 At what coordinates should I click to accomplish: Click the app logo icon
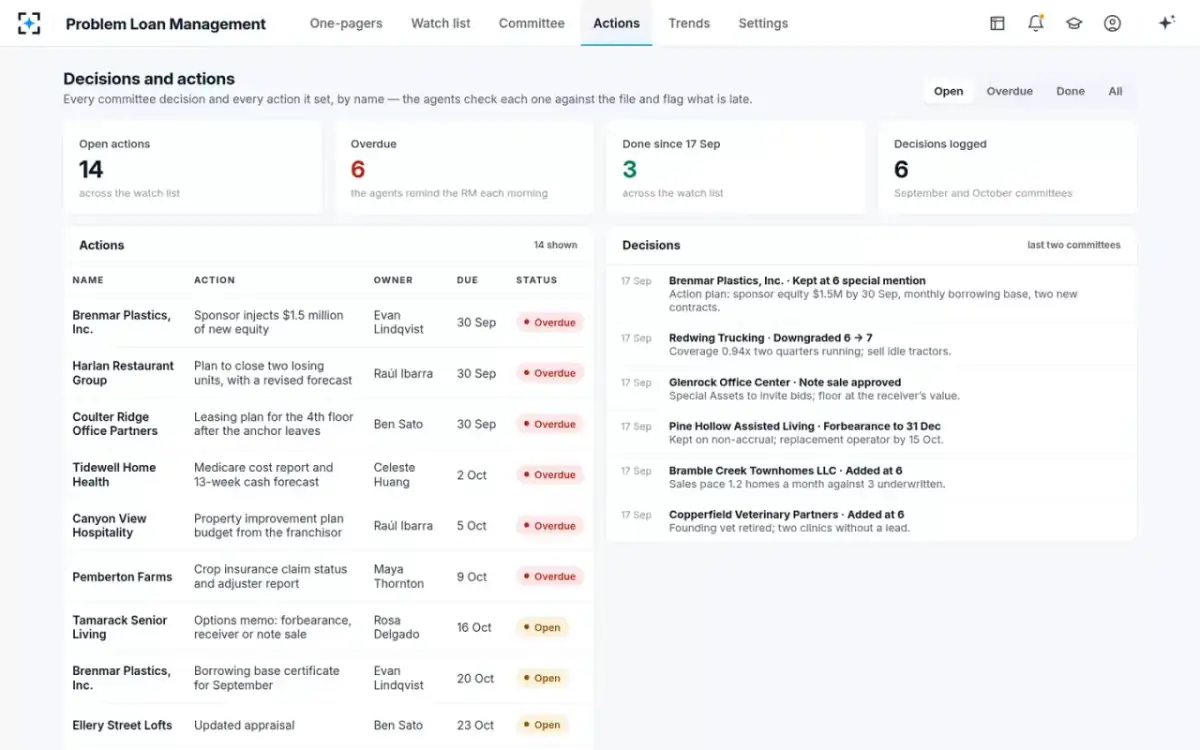[x=29, y=23]
